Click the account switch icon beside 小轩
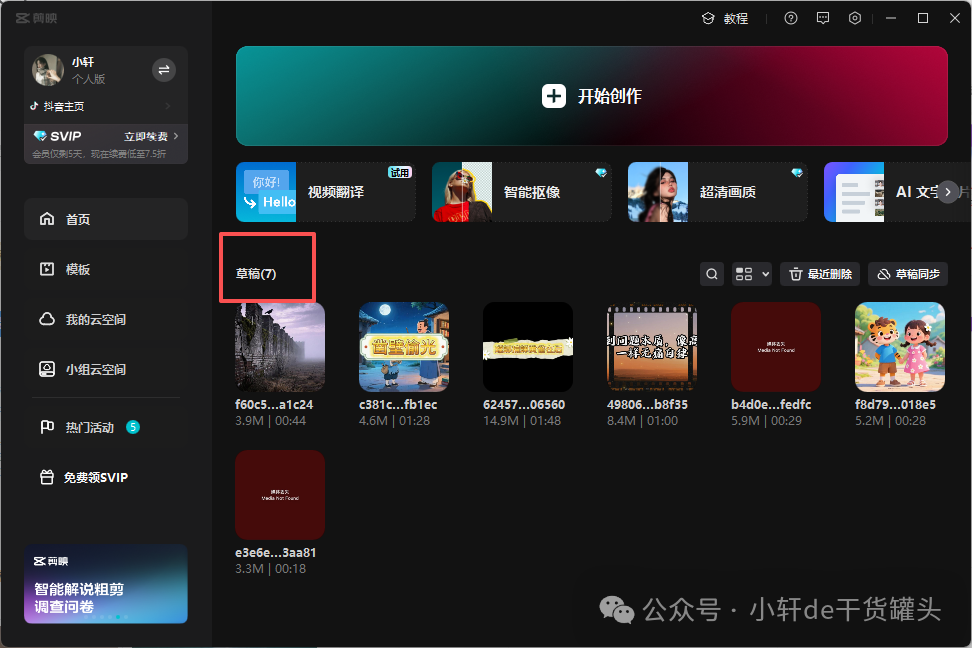Screen dimensions: 972x648 pos(164,70)
